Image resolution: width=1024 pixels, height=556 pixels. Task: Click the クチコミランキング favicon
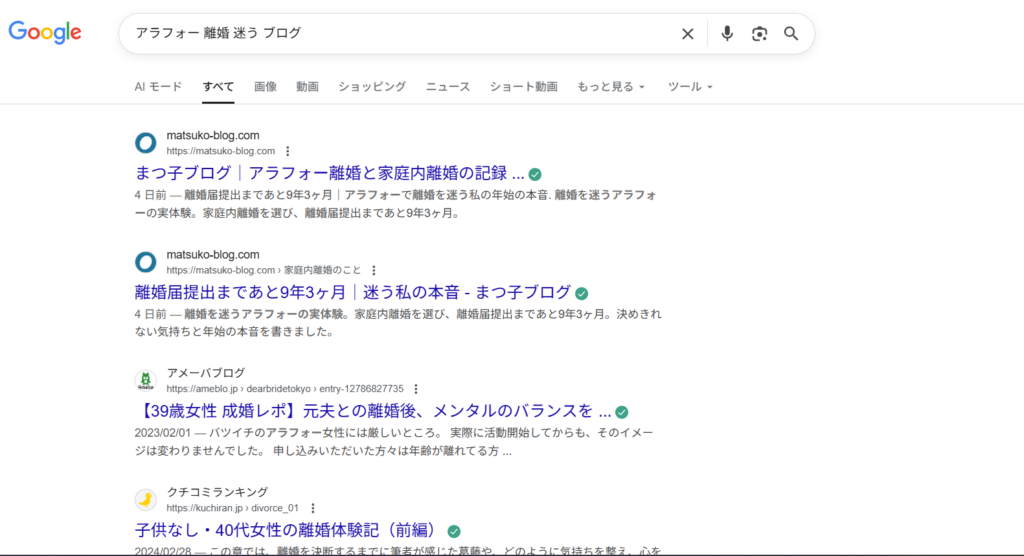(146, 500)
